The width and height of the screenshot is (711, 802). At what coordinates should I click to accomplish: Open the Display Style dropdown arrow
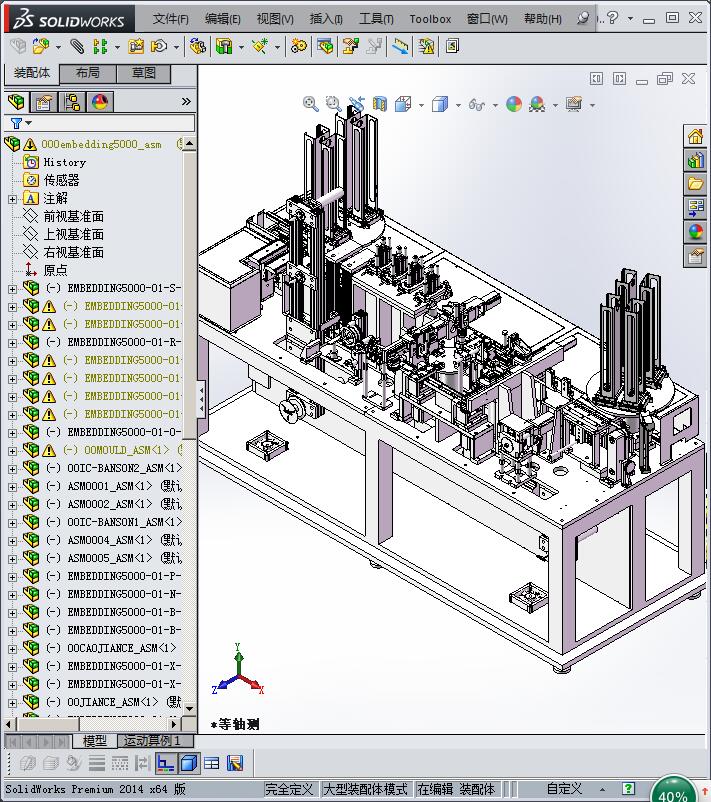[x=458, y=105]
